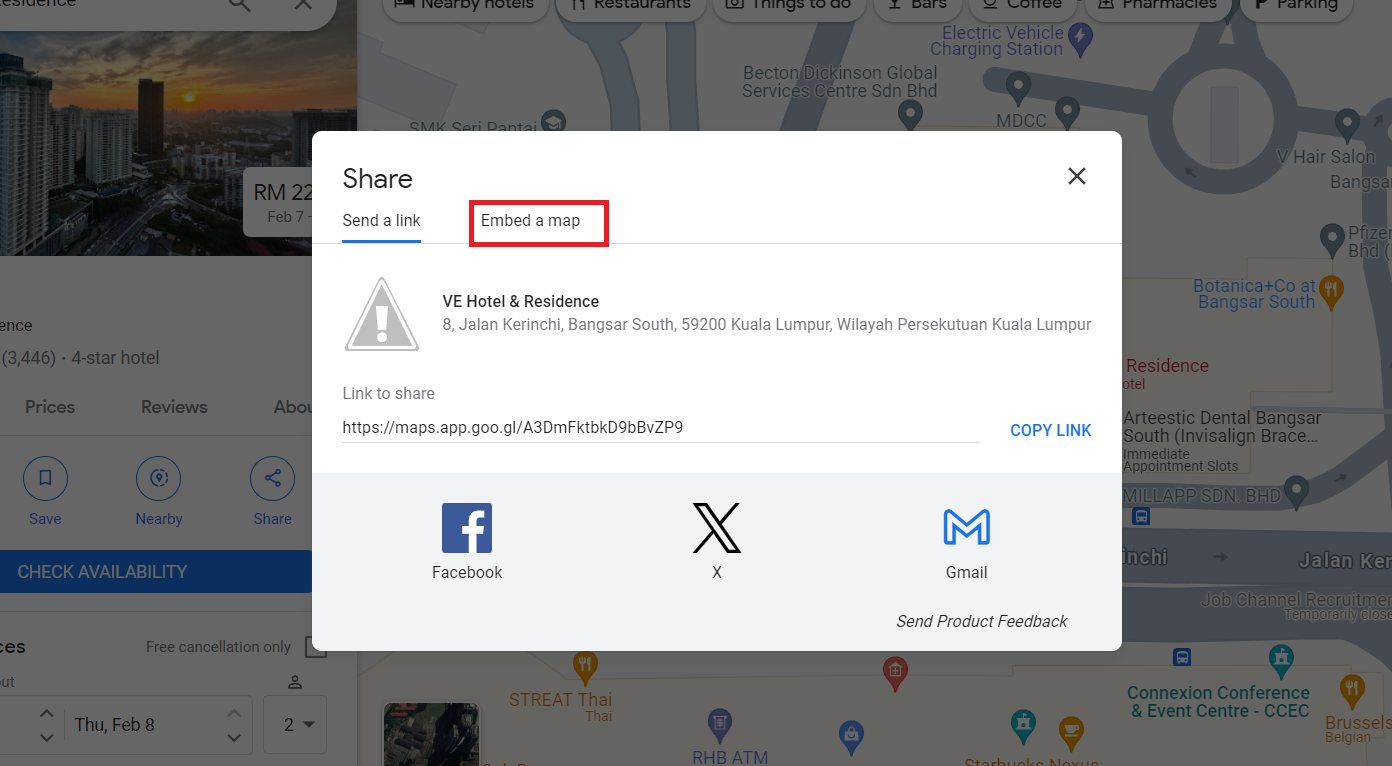Click the Thu, Feb 8 date field

[158, 724]
